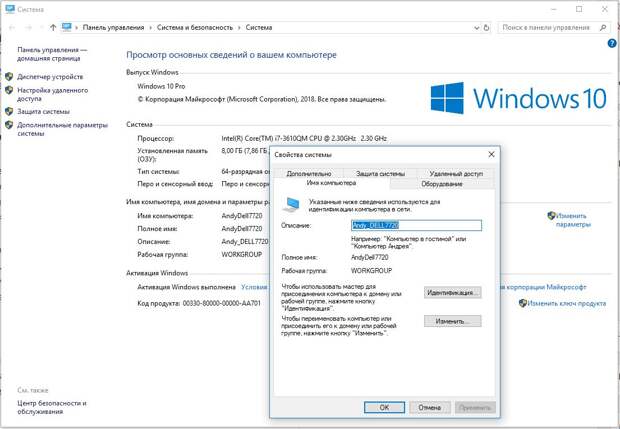Click the Windows 10 Pro edition text

[161, 86]
